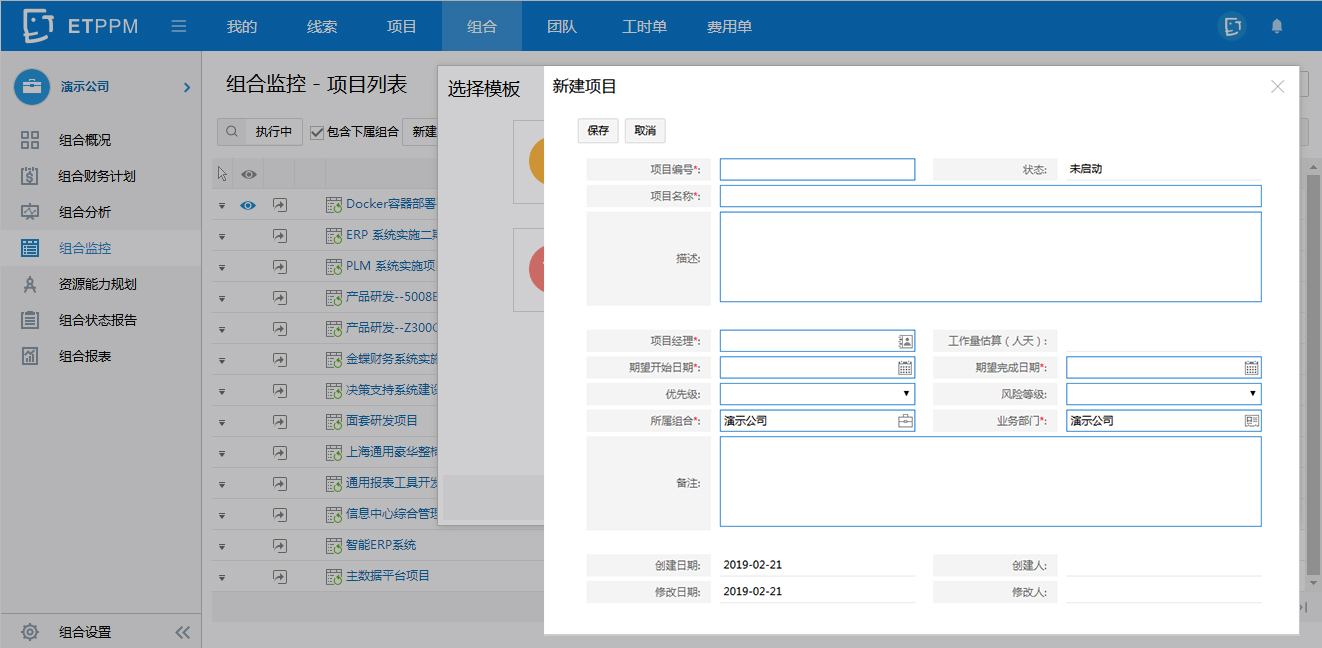
Task: Click the project list vertical scrollbar
Action: click(x=1313, y=375)
